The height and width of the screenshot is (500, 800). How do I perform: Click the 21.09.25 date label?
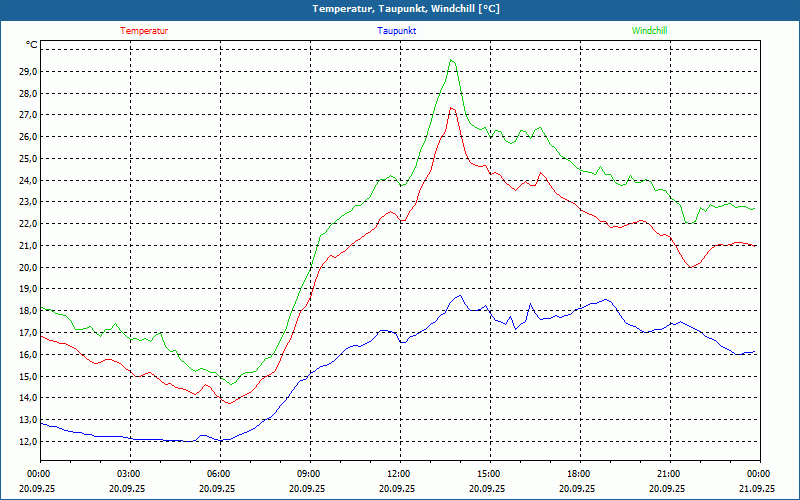click(758, 489)
